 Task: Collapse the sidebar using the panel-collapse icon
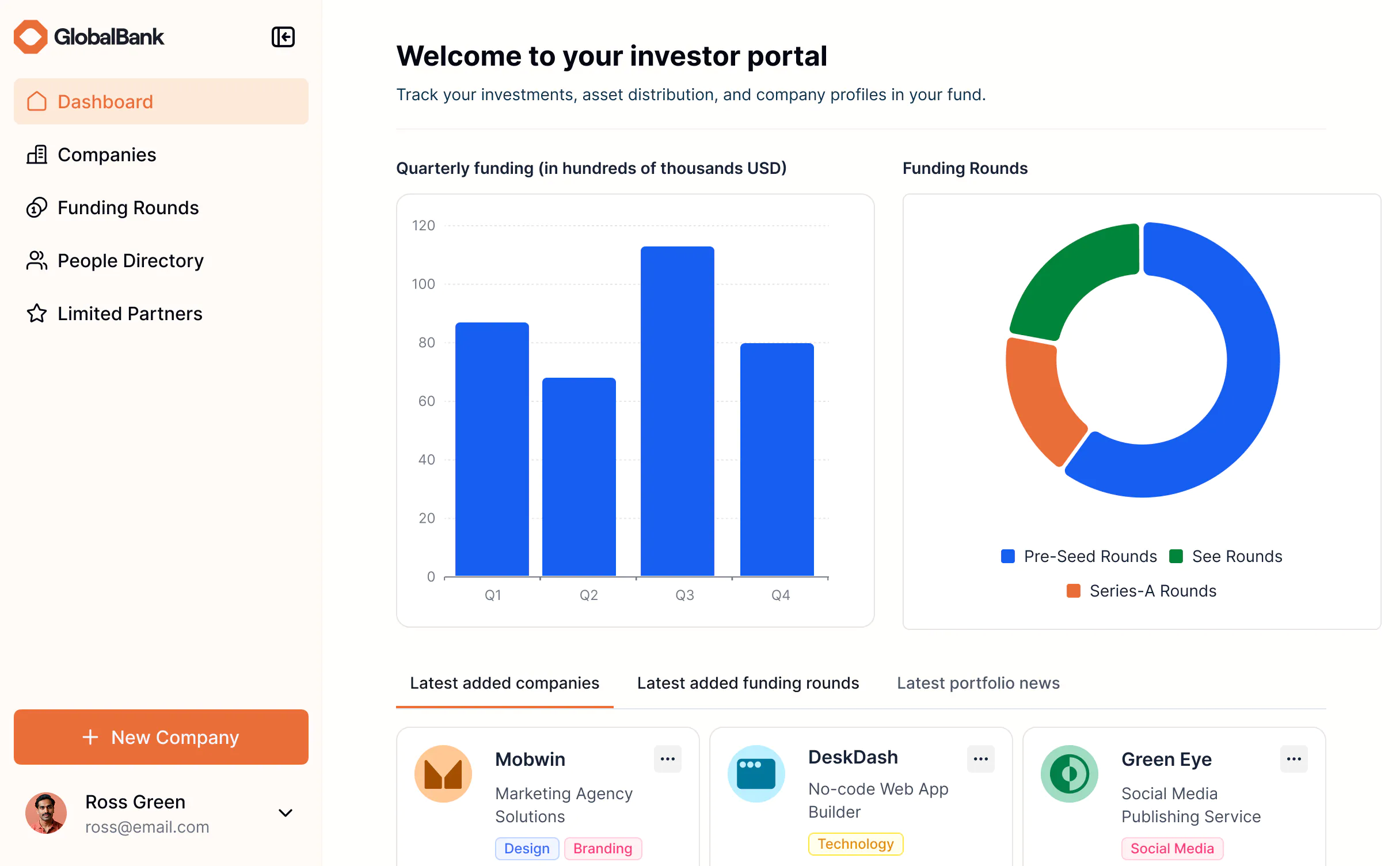[x=283, y=37]
